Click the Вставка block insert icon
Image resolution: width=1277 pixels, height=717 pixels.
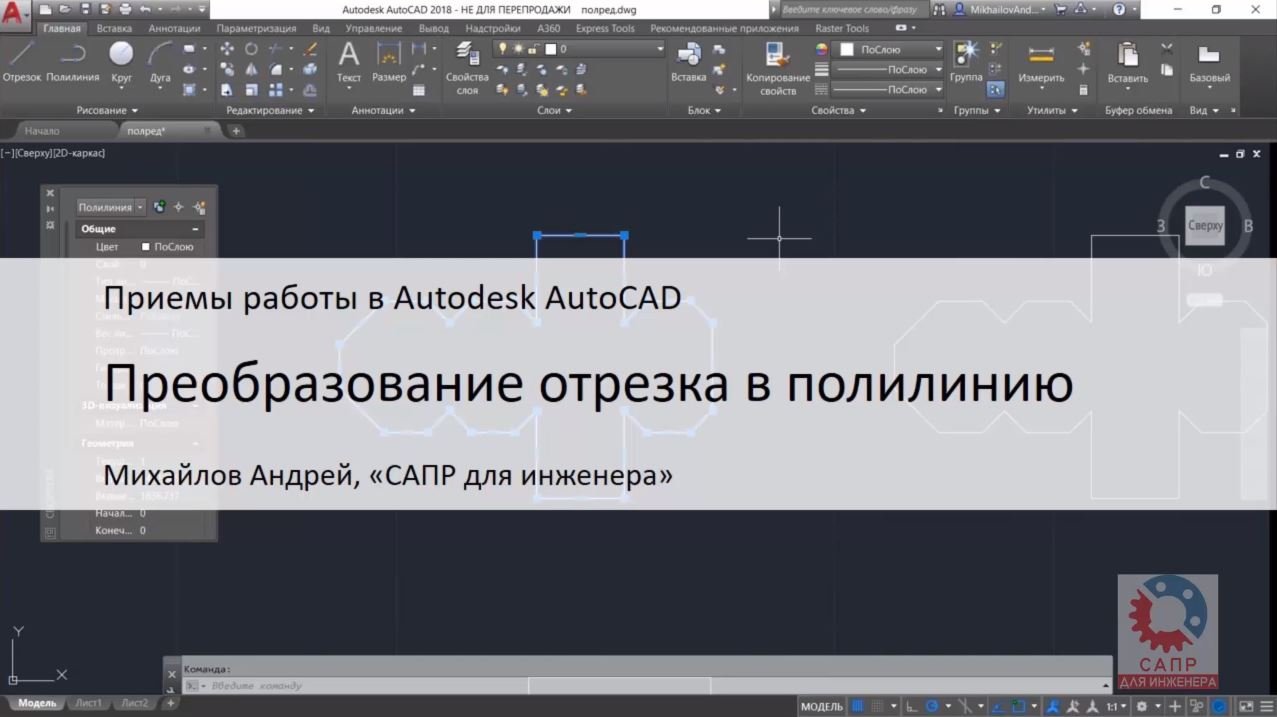(x=688, y=62)
